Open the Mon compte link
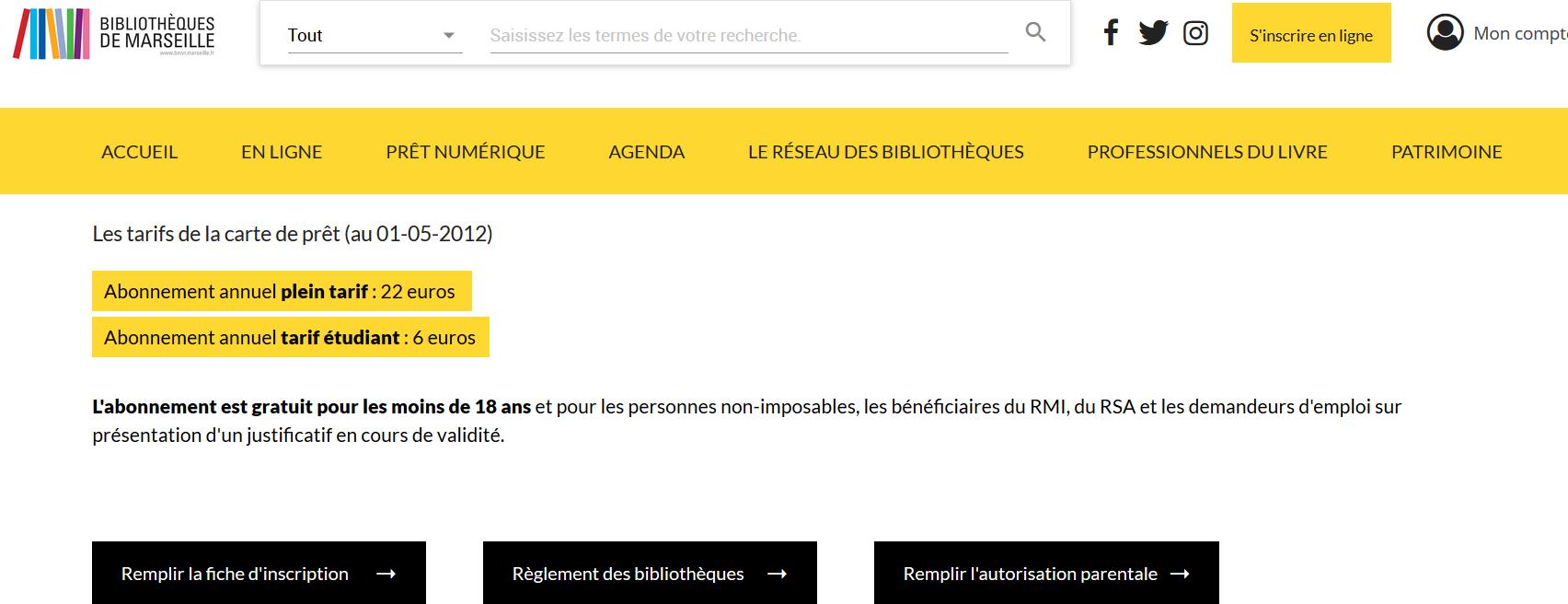The image size is (1568, 604). [x=1518, y=34]
